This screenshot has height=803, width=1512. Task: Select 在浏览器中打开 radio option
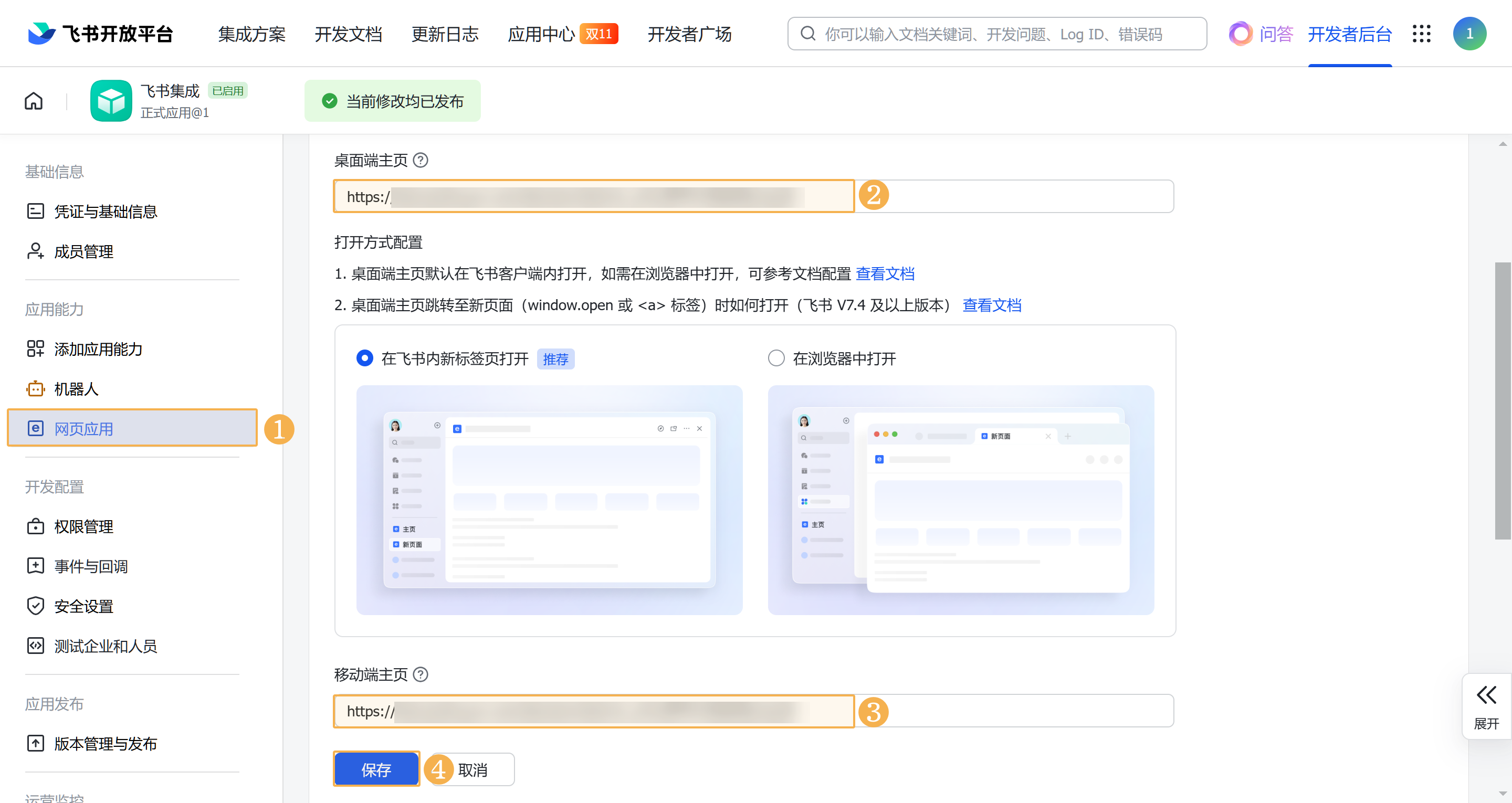tap(776, 358)
